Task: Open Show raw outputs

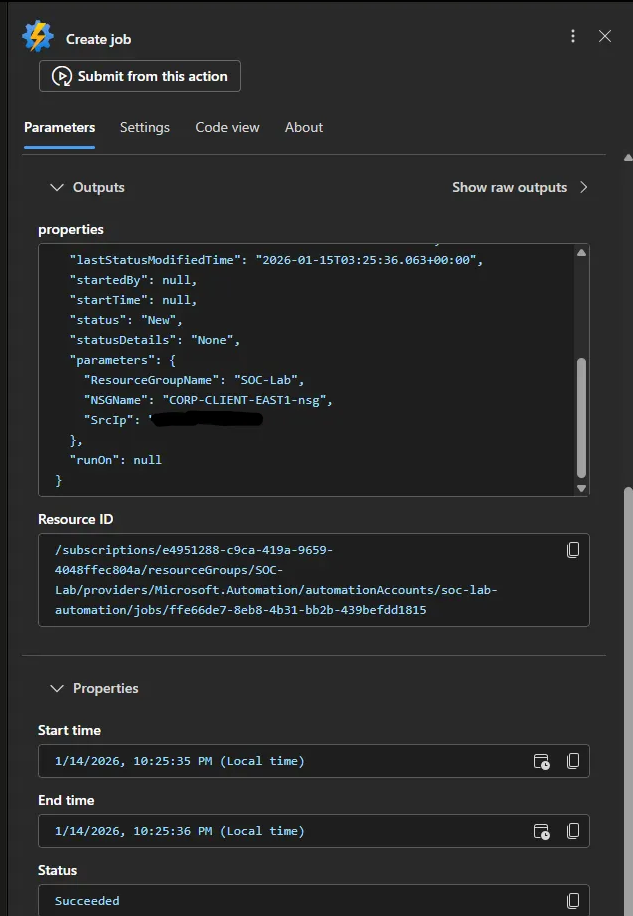Action: tap(519, 187)
